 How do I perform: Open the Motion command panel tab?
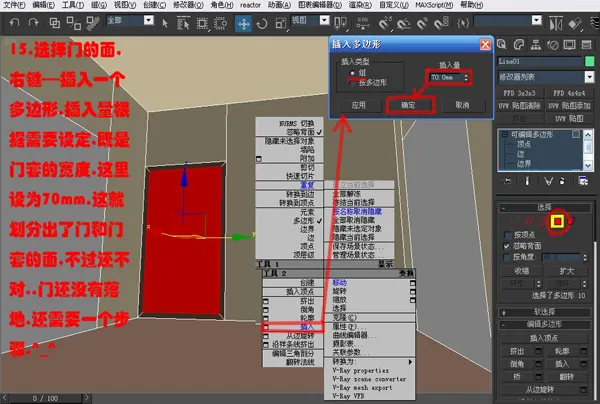click(553, 45)
